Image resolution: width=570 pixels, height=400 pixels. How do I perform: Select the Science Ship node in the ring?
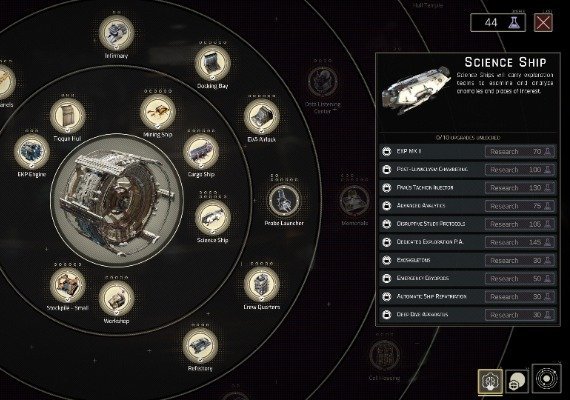(x=213, y=218)
